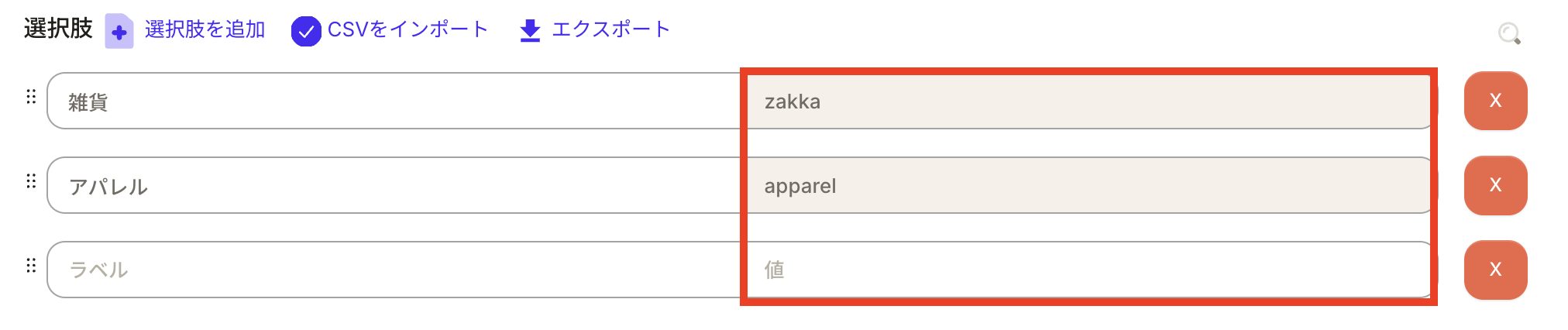Open search with the magnifier icon
The width and height of the screenshot is (1568, 330).
click(x=1509, y=33)
